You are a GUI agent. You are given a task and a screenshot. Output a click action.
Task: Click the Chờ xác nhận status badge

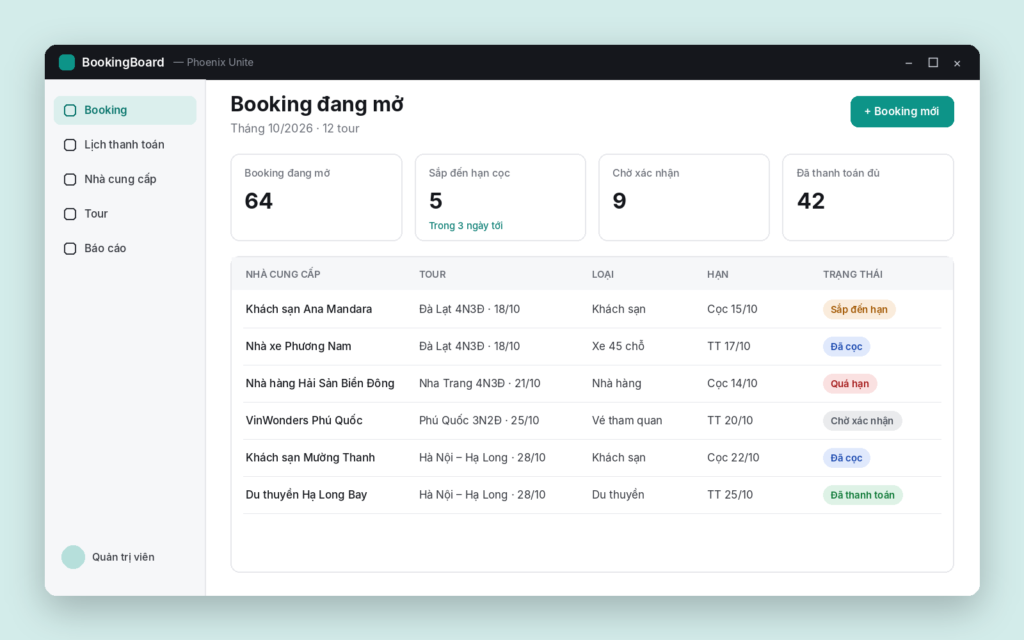pos(862,421)
